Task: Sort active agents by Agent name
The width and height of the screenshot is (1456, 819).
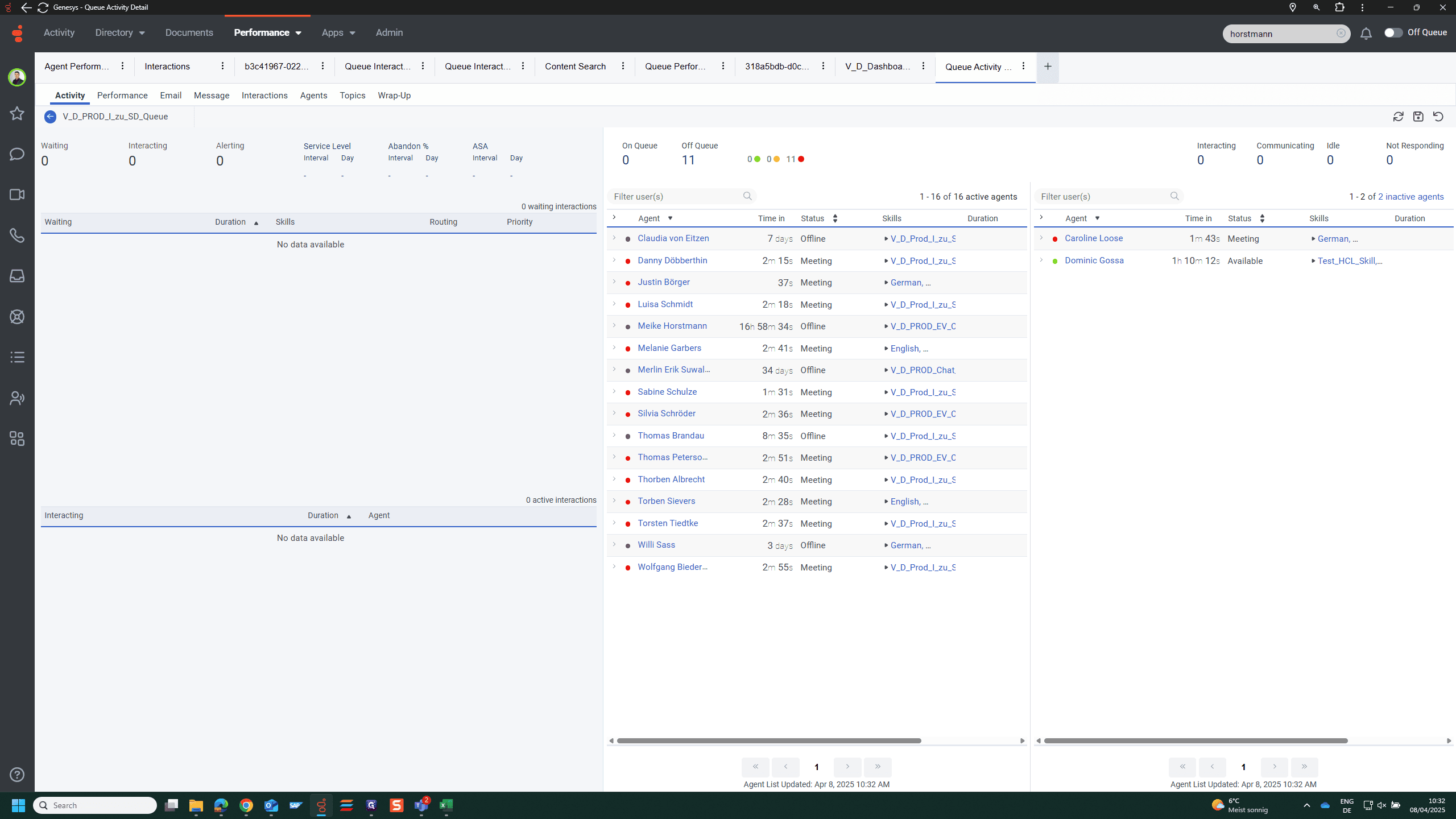Action: click(655, 218)
